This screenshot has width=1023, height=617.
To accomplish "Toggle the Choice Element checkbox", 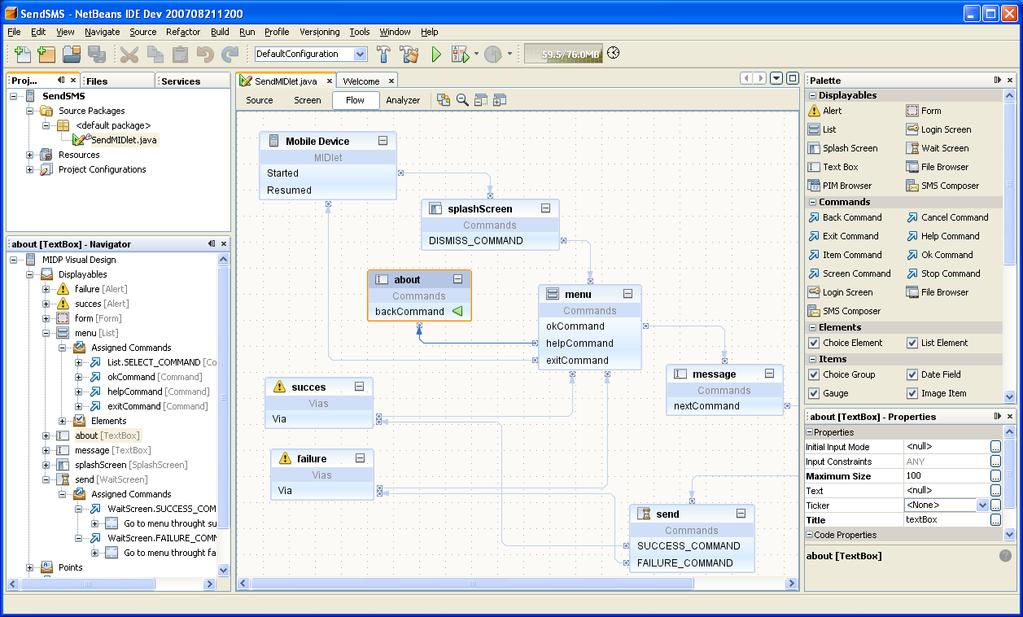I will (x=814, y=343).
